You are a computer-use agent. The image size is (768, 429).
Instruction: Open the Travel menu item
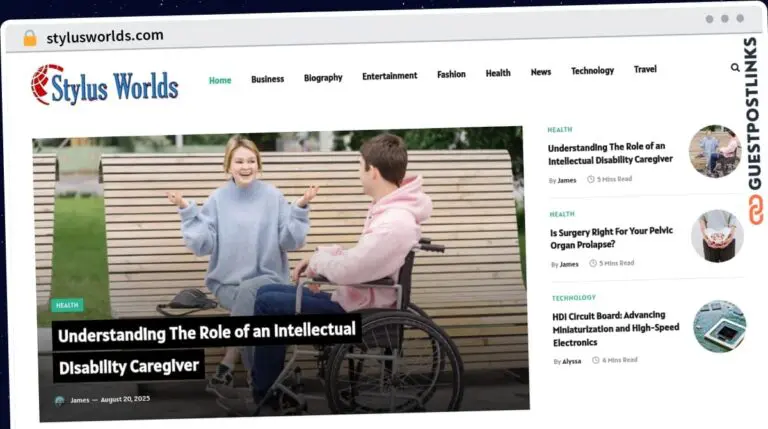645,69
